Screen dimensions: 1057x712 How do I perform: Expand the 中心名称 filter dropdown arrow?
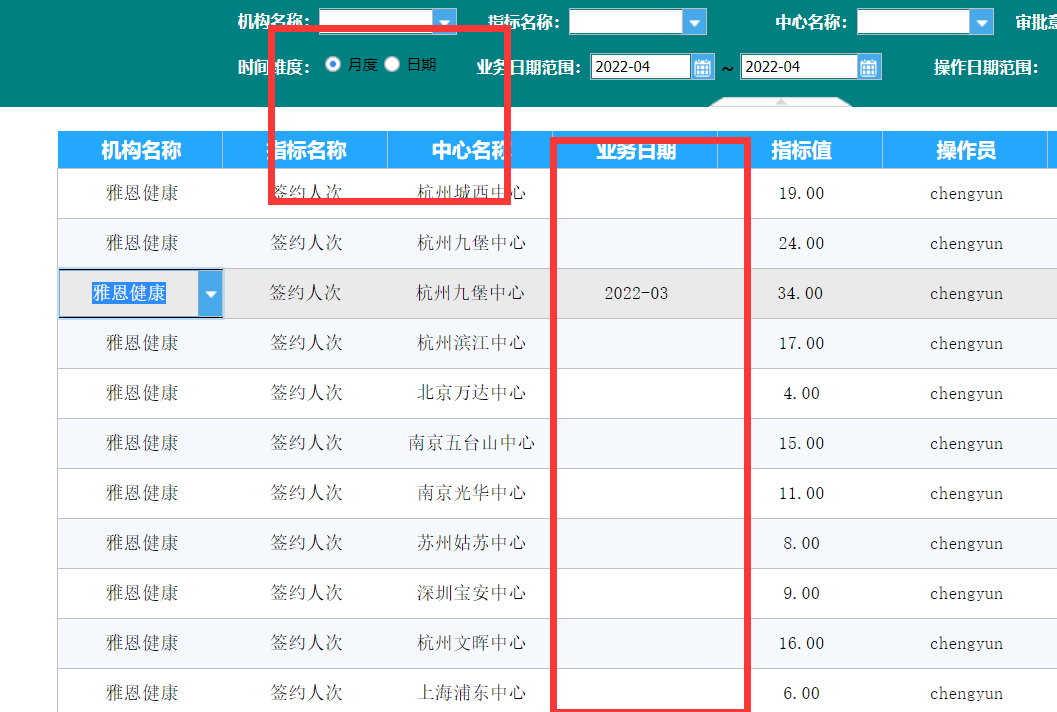(982, 22)
